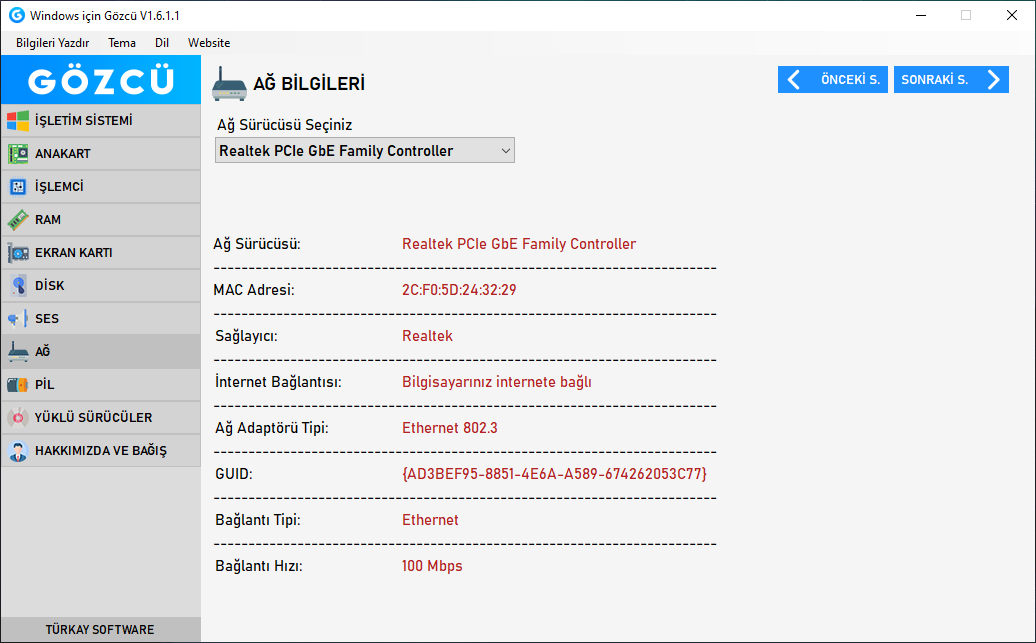Click the GUID label
This screenshot has height=643, width=1036.
pyautogui.click(x=234, y=474)
